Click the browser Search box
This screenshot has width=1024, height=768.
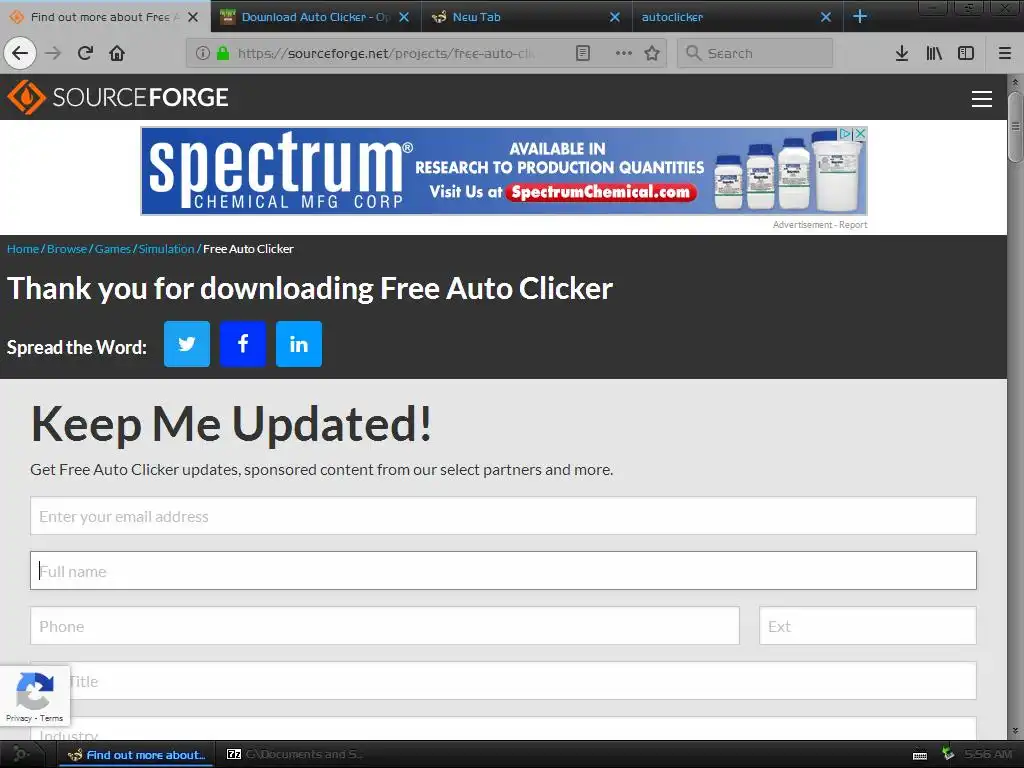pos(755,53)
